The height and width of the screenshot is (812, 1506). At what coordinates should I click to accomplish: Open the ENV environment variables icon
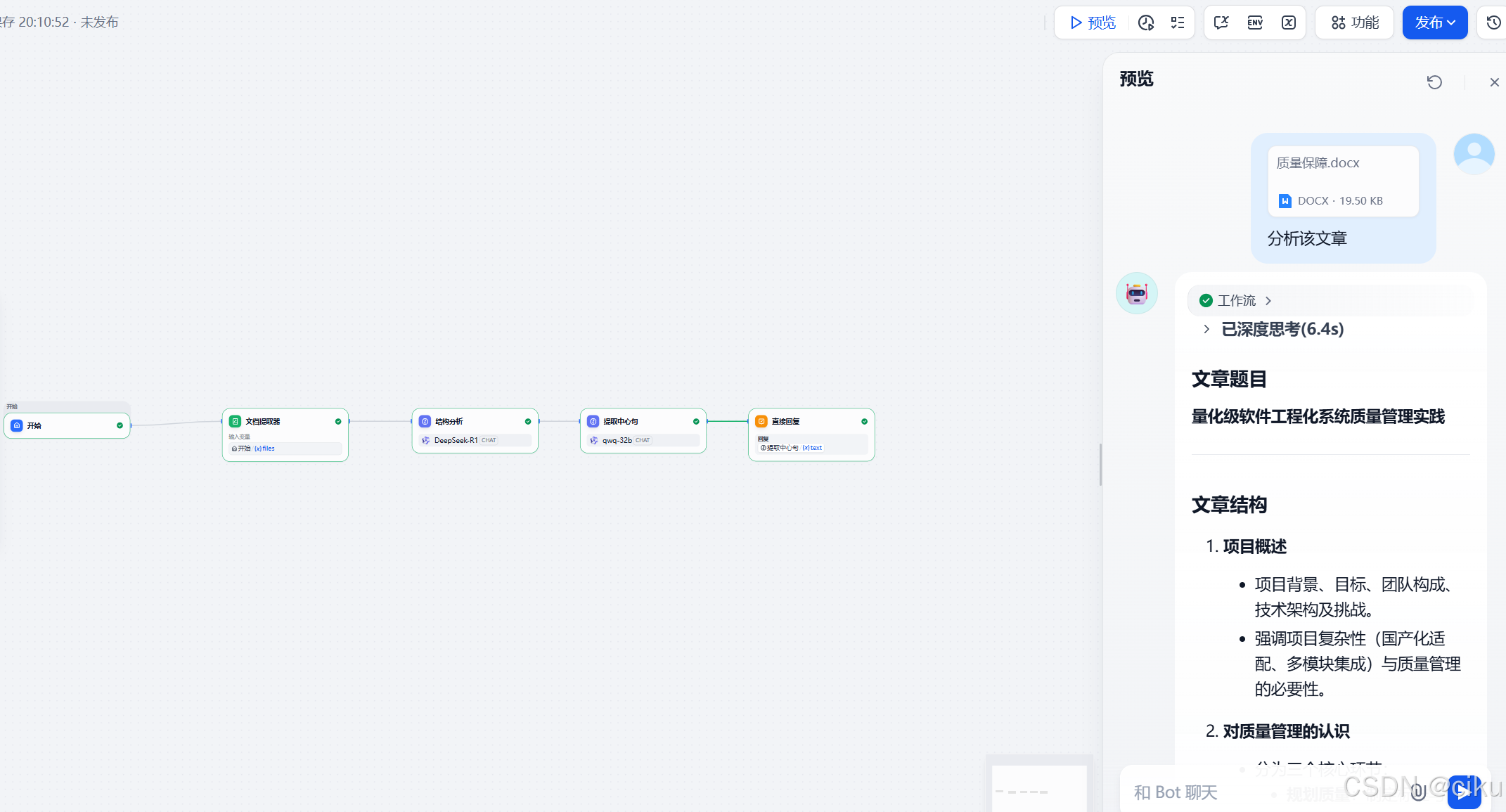[x=1255, y=22]
